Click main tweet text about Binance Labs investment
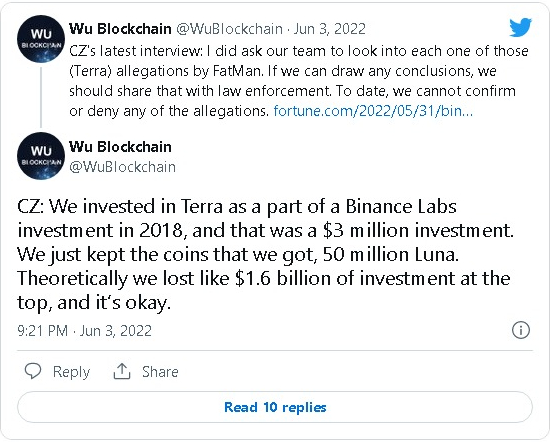 point(266,255)
